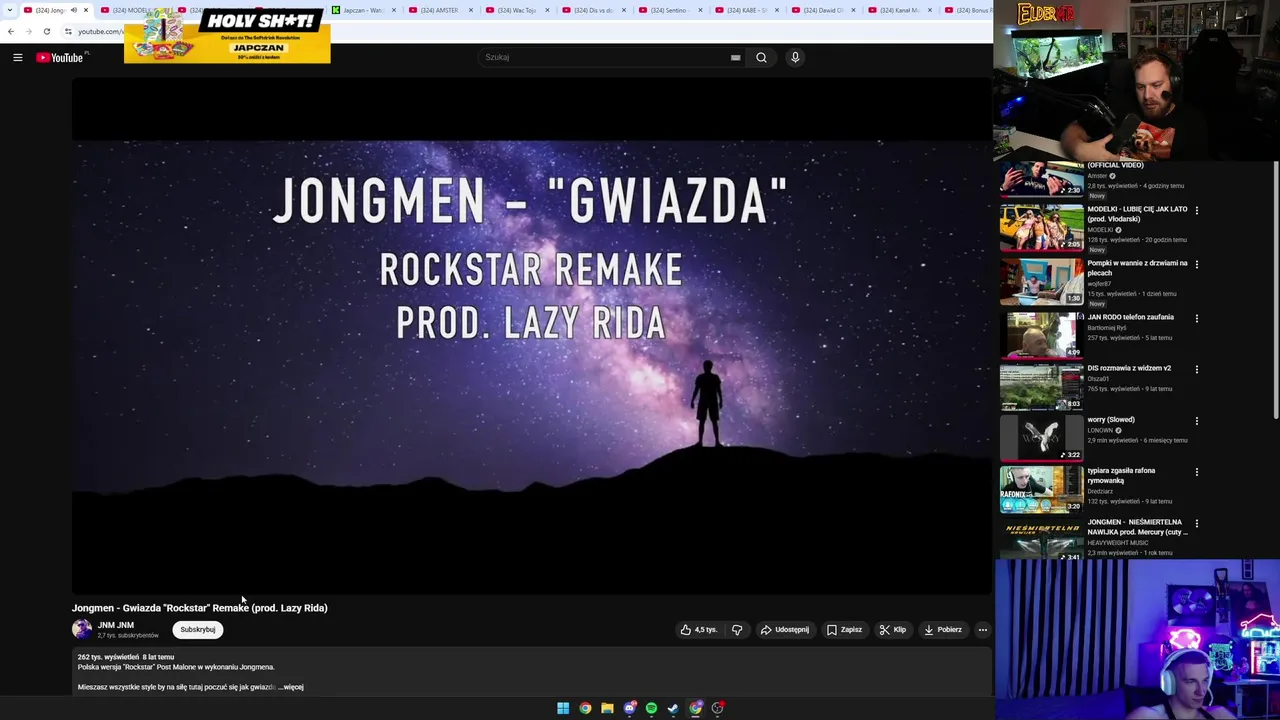Go to the YouTube home logo
This screenshot has width=1280, height=720.
point(60,57)
